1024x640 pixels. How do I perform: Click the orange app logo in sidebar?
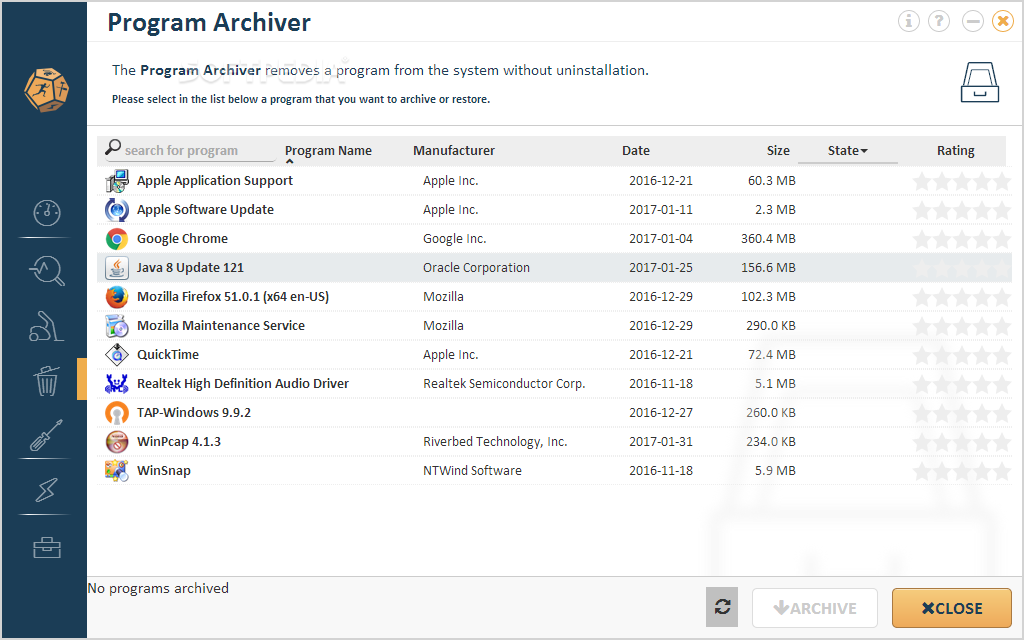(x=46, y=89)
